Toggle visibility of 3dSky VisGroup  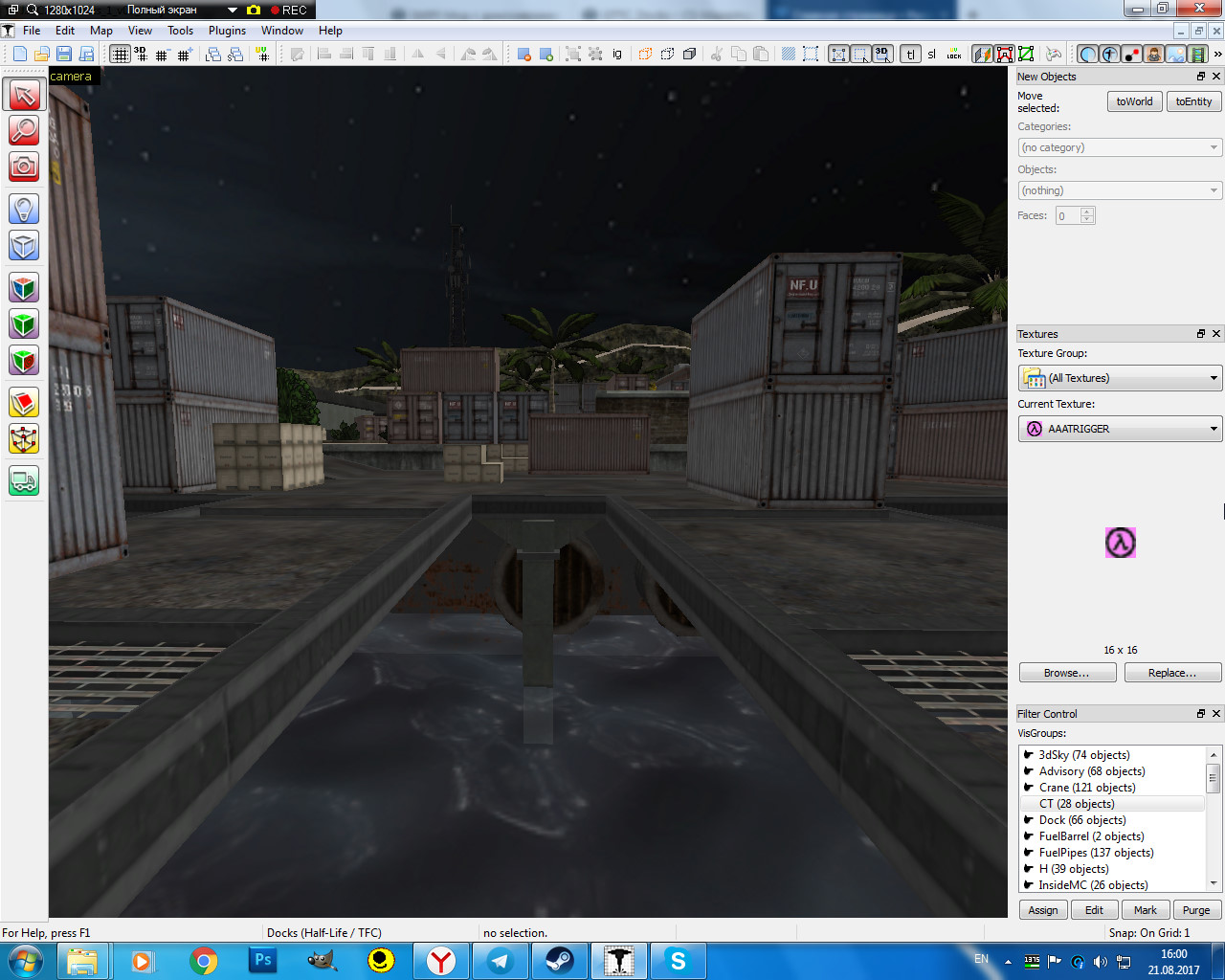click(1028, 754)
